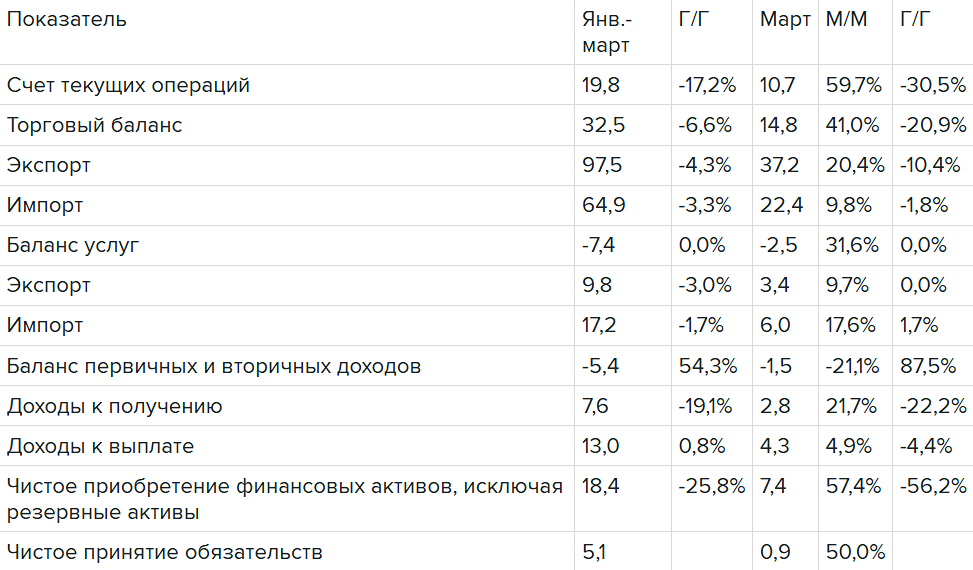Click the -56,2% cell
Viewport: 973px width, 570px height.
click(x=933, y=486)
